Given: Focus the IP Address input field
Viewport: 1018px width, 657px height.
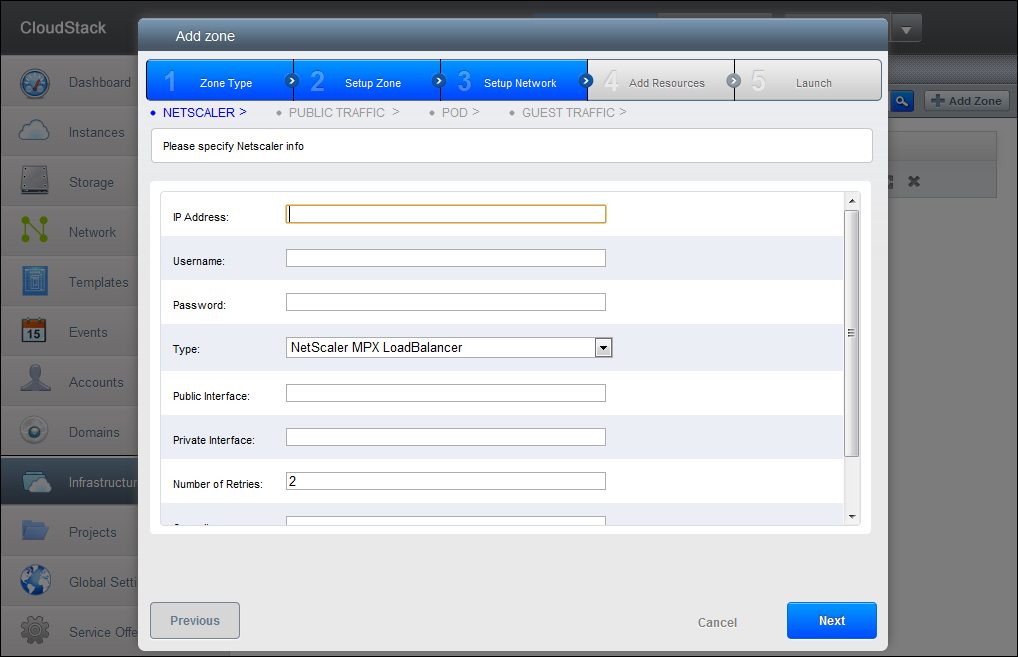Looking at the screenshot, I should pyautogui.click(x=446, y=214).
